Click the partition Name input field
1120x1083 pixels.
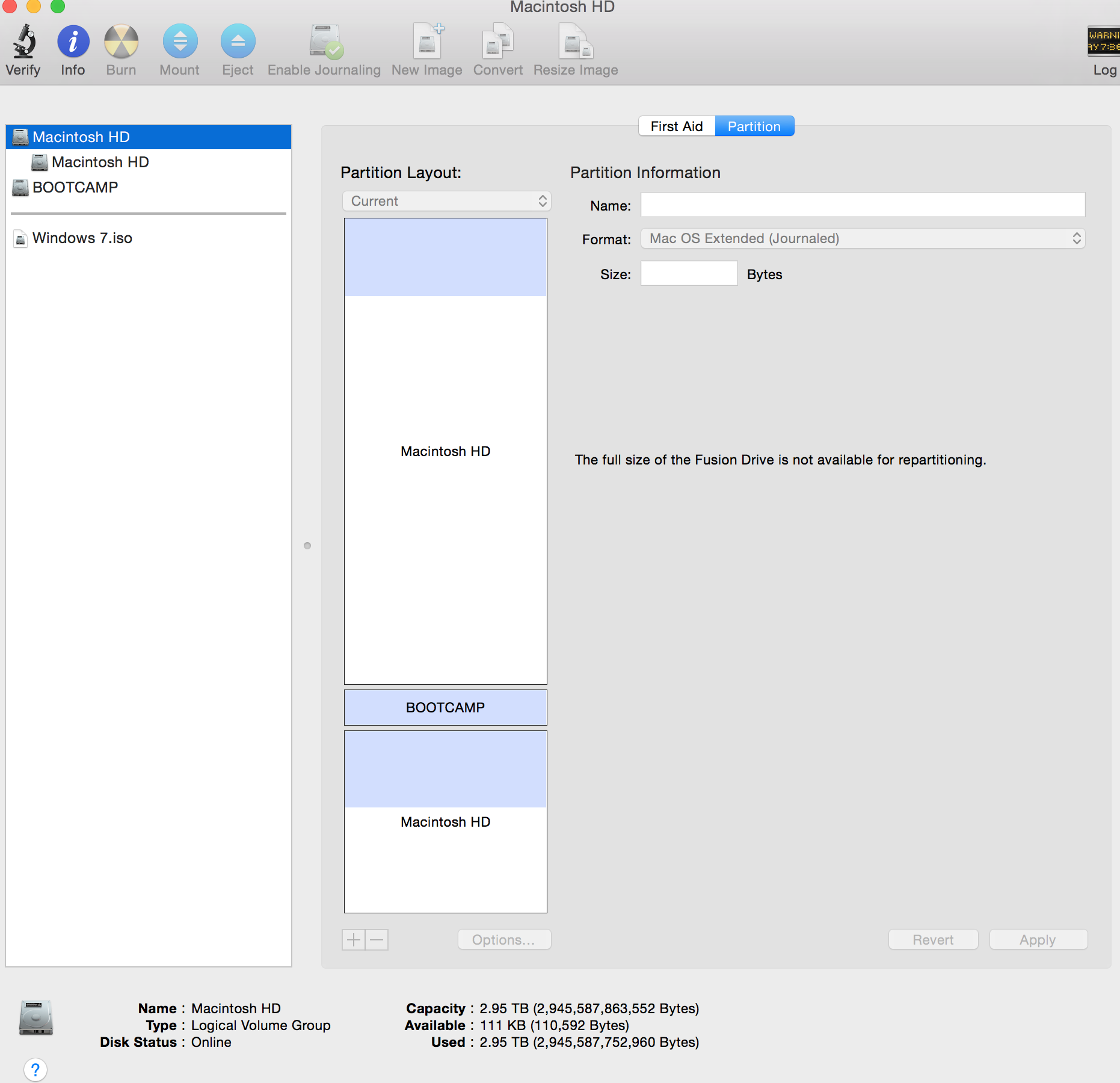[x=863, y=205]
